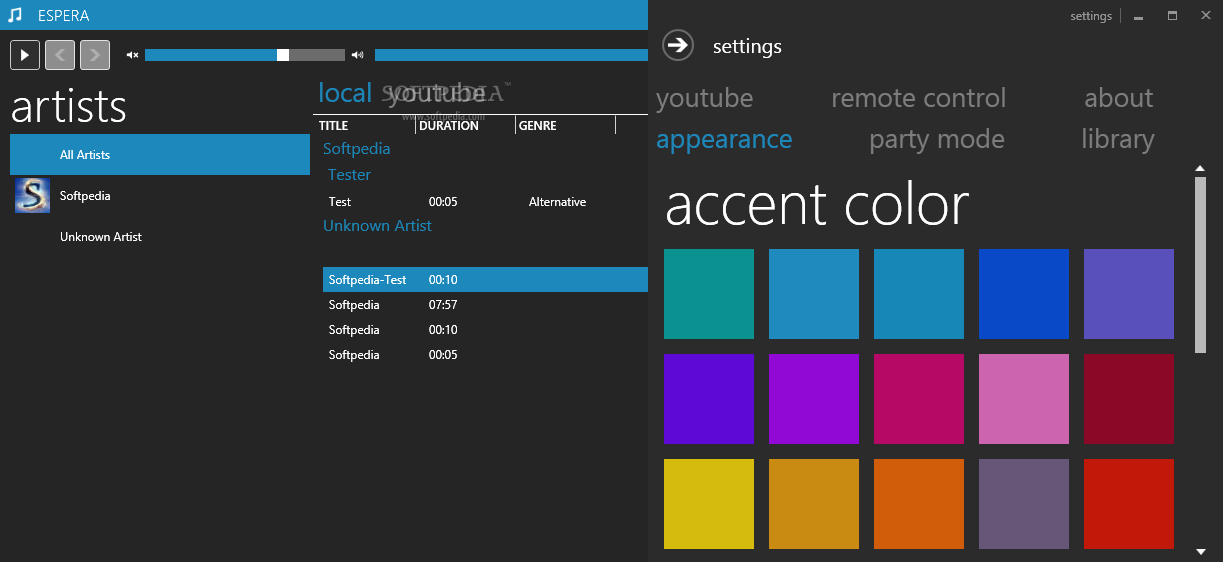Choose the teal accent color swatch

[x=709, y=294]
